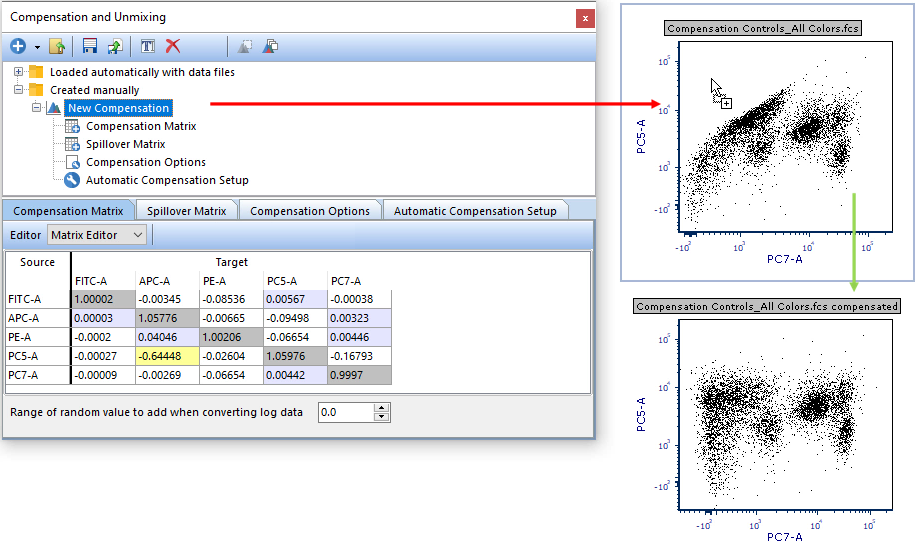Increase random value with up stepper arrow
Image resolution: width=917 pixels, height=548 pixels.
pyautogui.click(x=381, y=408)
